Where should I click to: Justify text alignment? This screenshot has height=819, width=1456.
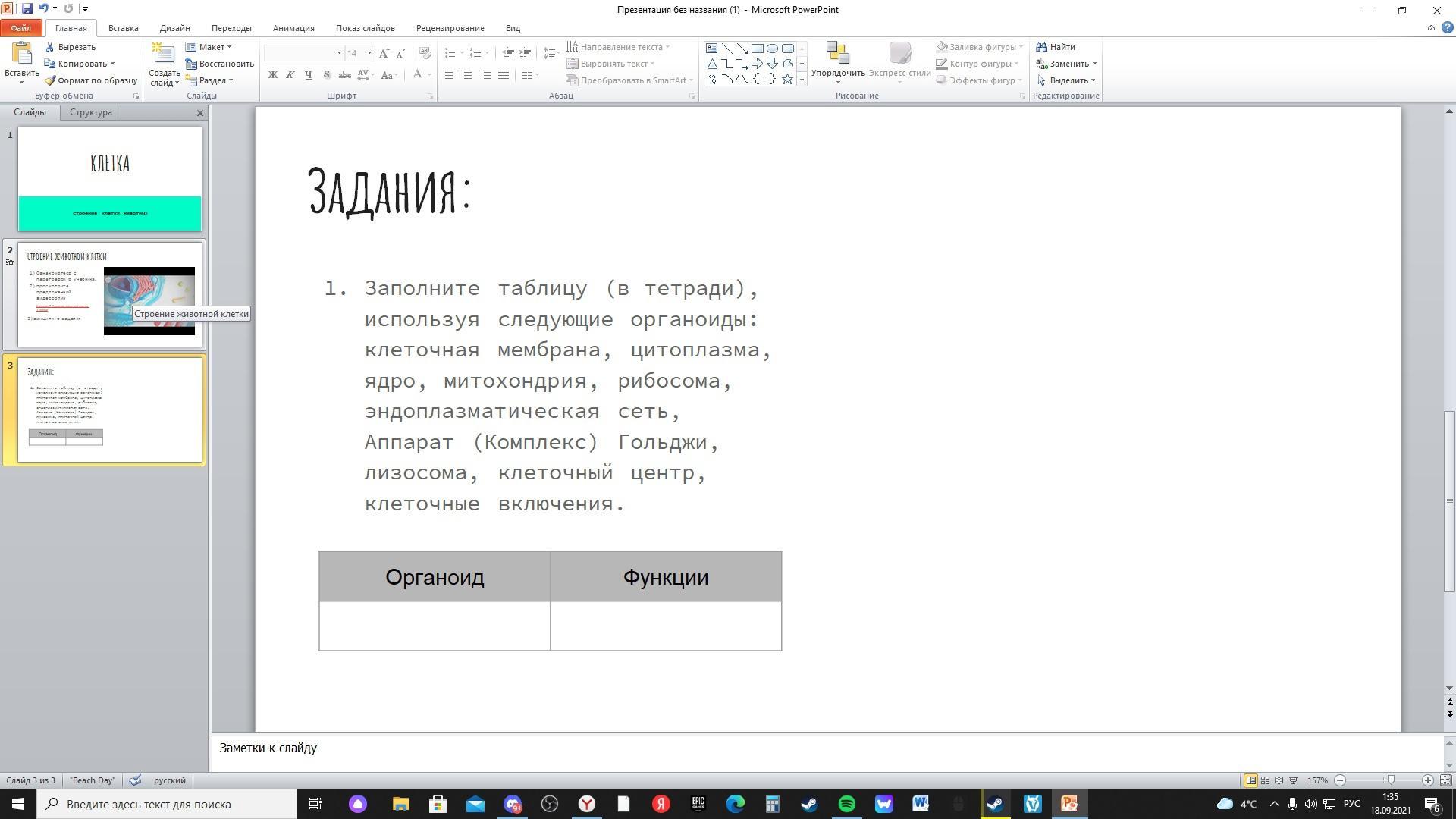(x=503, y=74)
